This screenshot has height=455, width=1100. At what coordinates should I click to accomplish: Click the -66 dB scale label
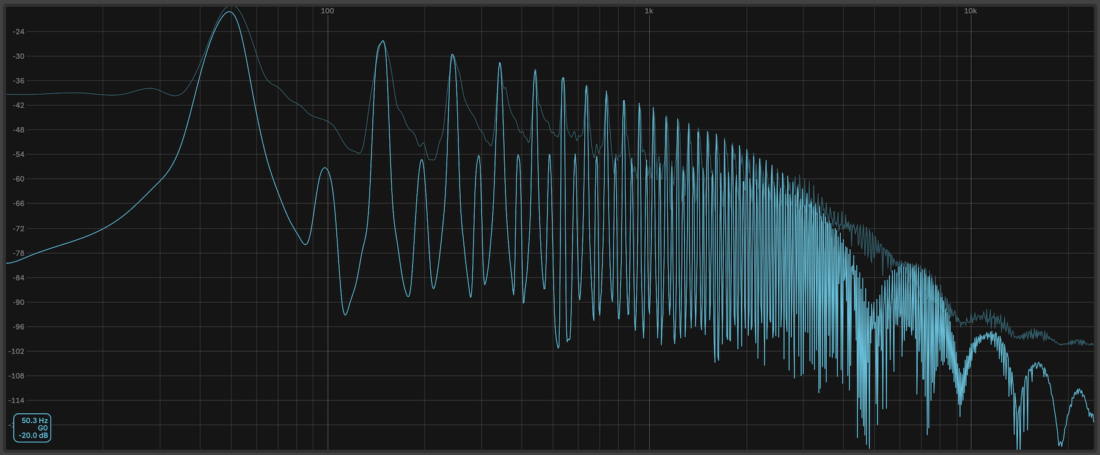tap(18, 203)
